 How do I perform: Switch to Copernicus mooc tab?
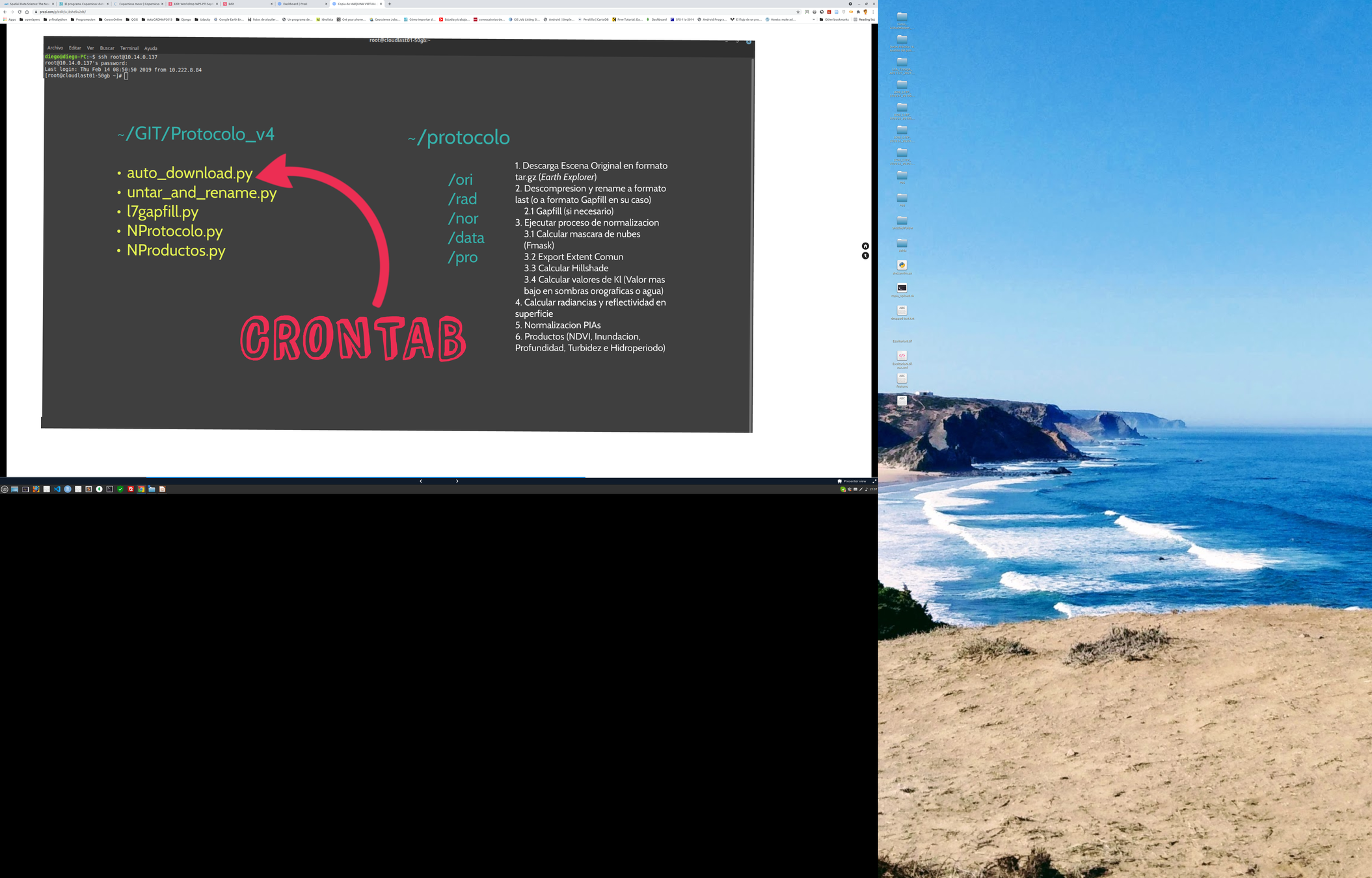pyautogui.click(x=138, y=4)
